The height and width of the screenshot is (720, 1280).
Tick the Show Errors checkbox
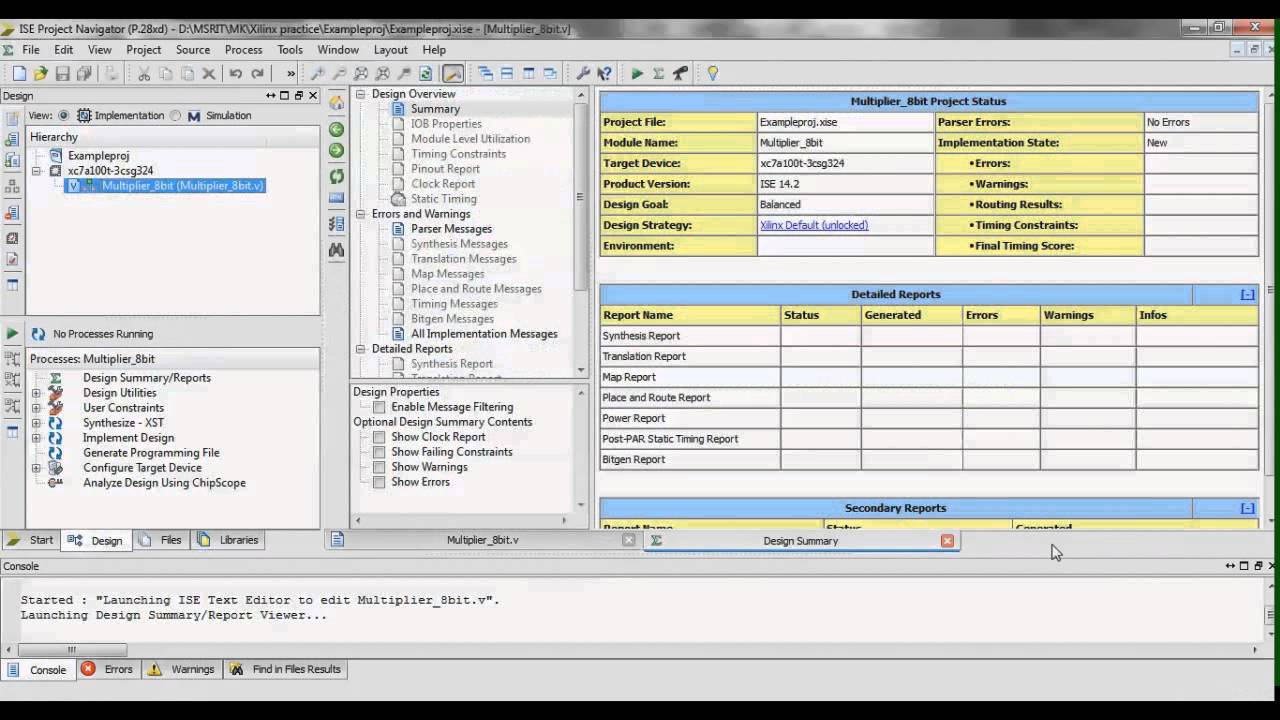coord(379,482)
